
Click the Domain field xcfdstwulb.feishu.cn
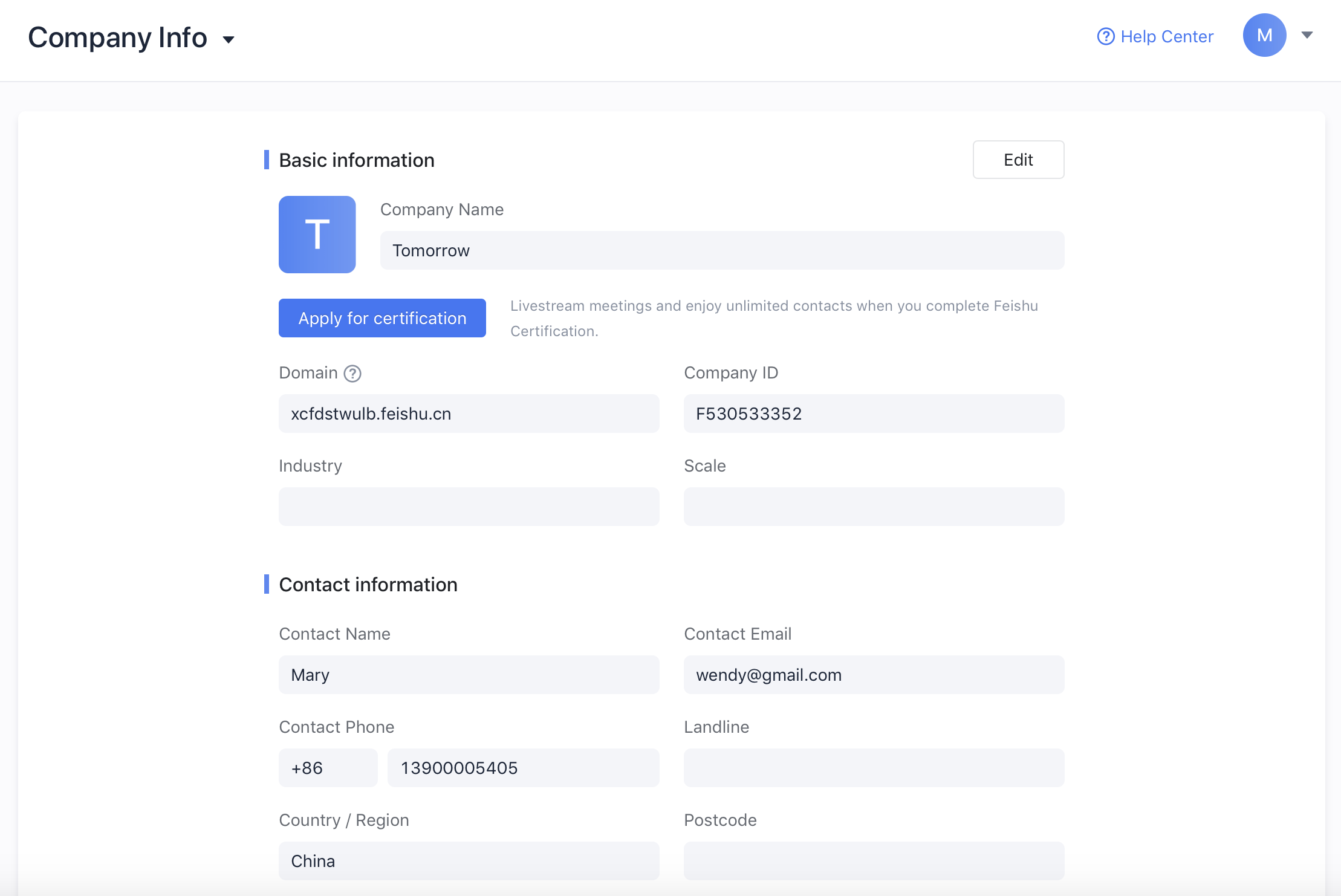click(x=469, y=414)
